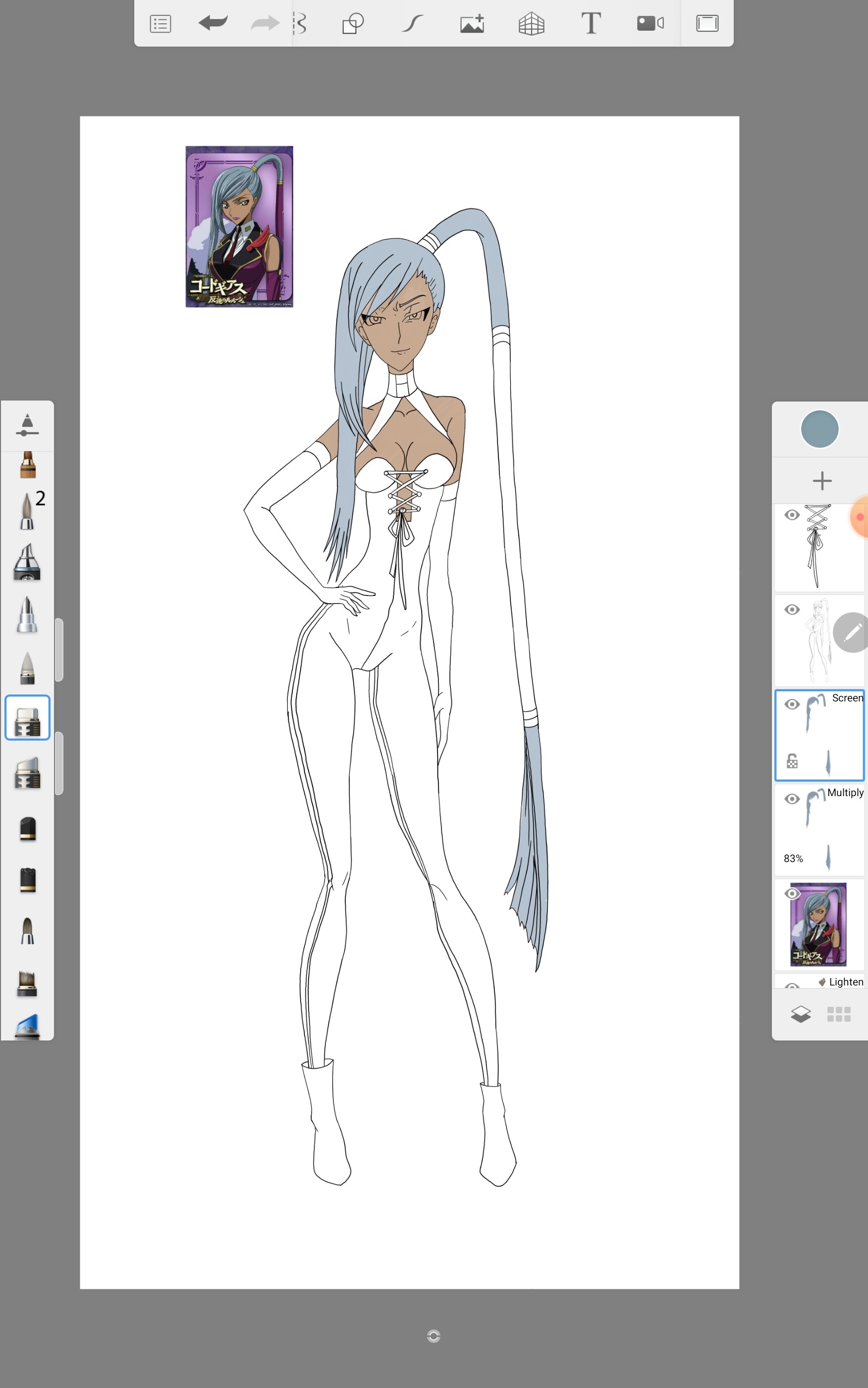
Task: Open the perspective grid guides
Action: tap(531, 23)
